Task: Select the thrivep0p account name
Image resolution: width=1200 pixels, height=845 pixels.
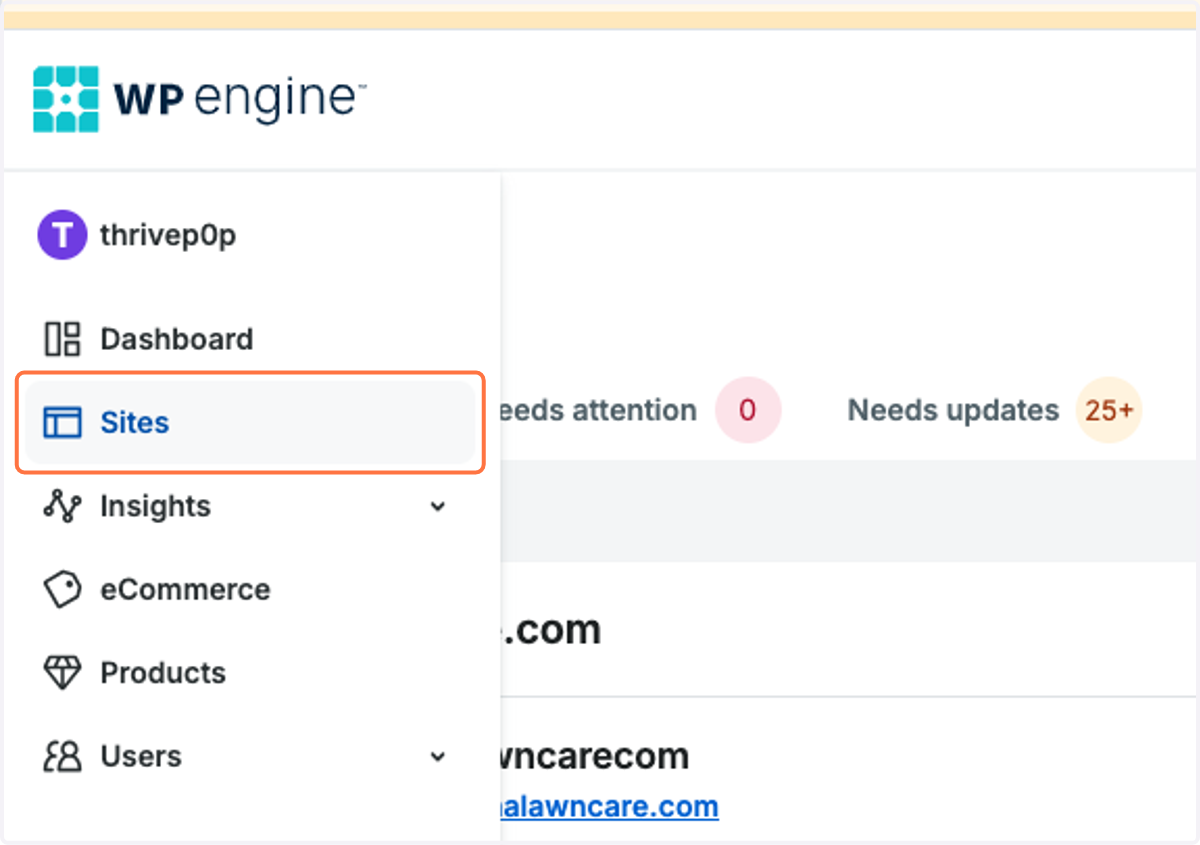Action: [168, 236]
